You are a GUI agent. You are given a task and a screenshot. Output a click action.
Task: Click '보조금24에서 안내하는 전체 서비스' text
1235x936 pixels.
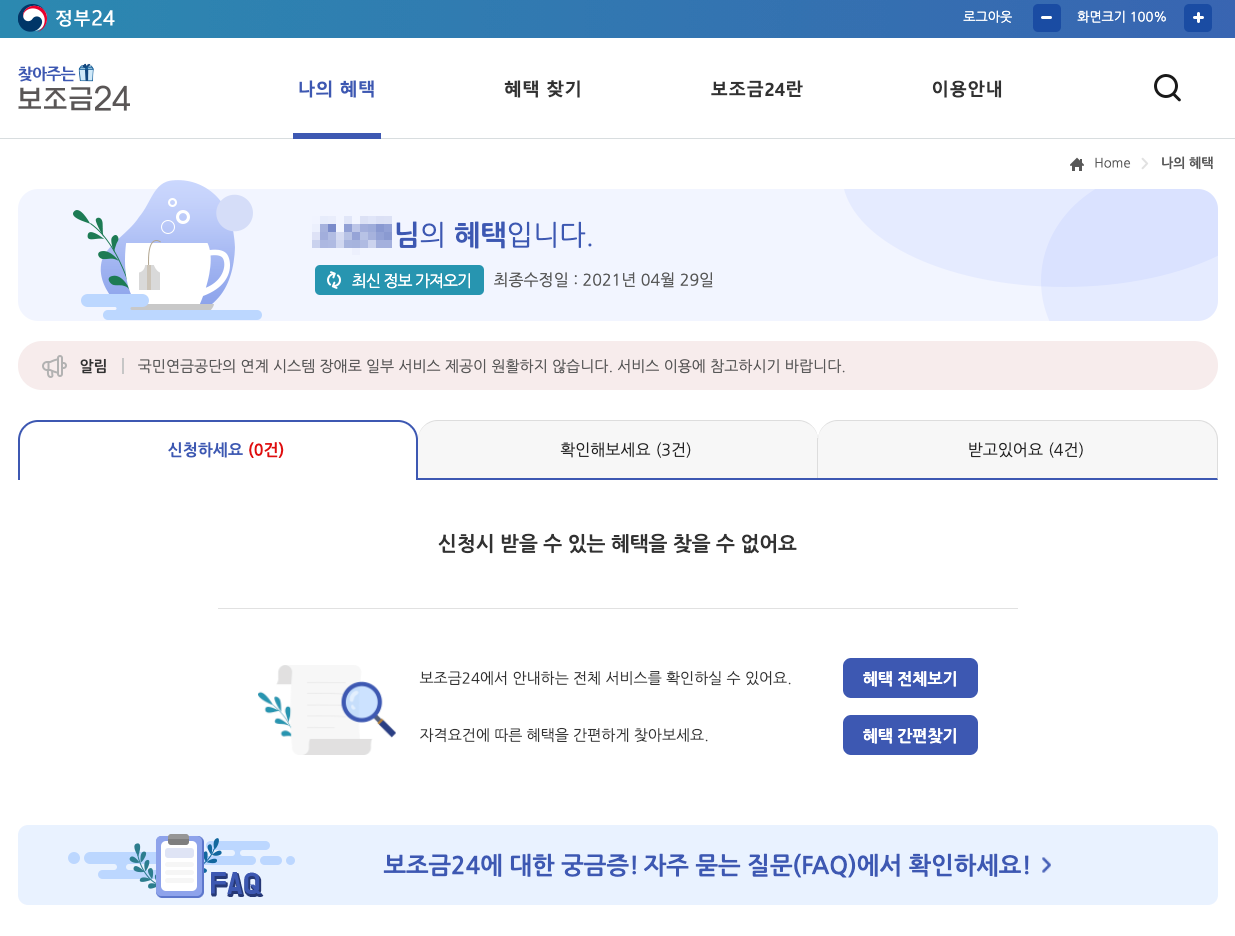(606, 678)
